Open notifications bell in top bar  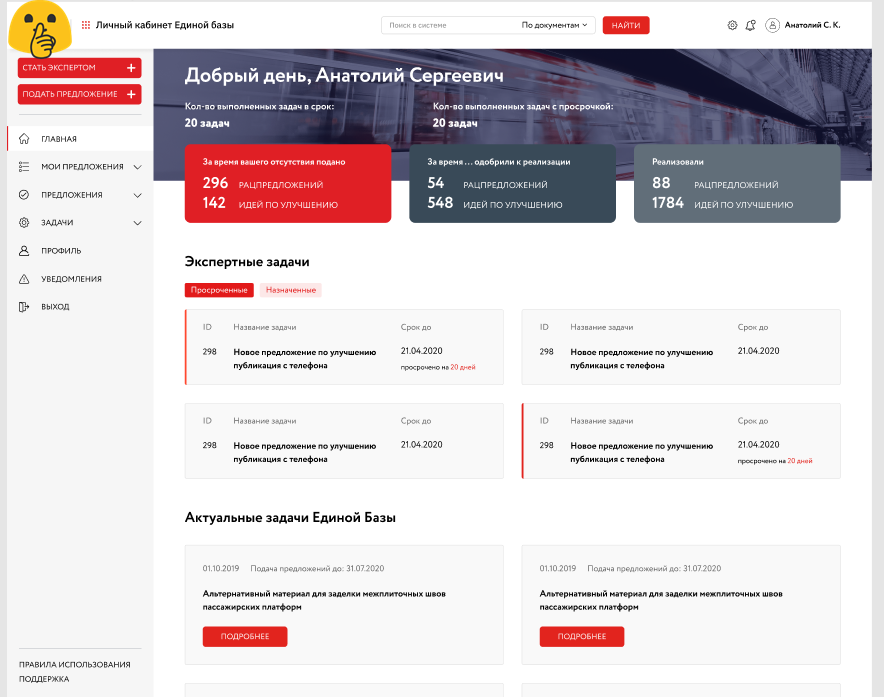coord(750,25)
